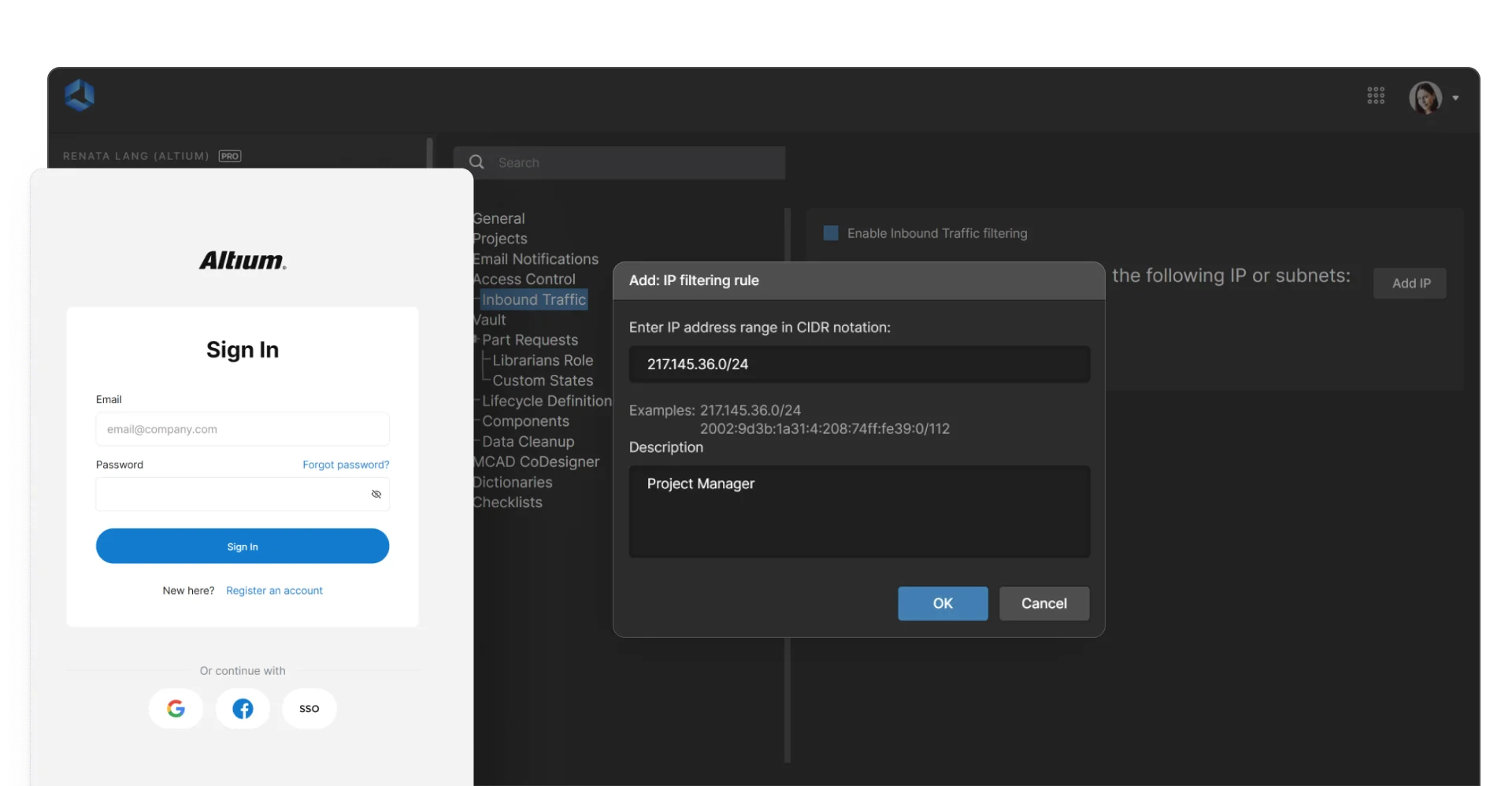
Task: Open Lifecycle Definitions settings
Action: point(547,401)
